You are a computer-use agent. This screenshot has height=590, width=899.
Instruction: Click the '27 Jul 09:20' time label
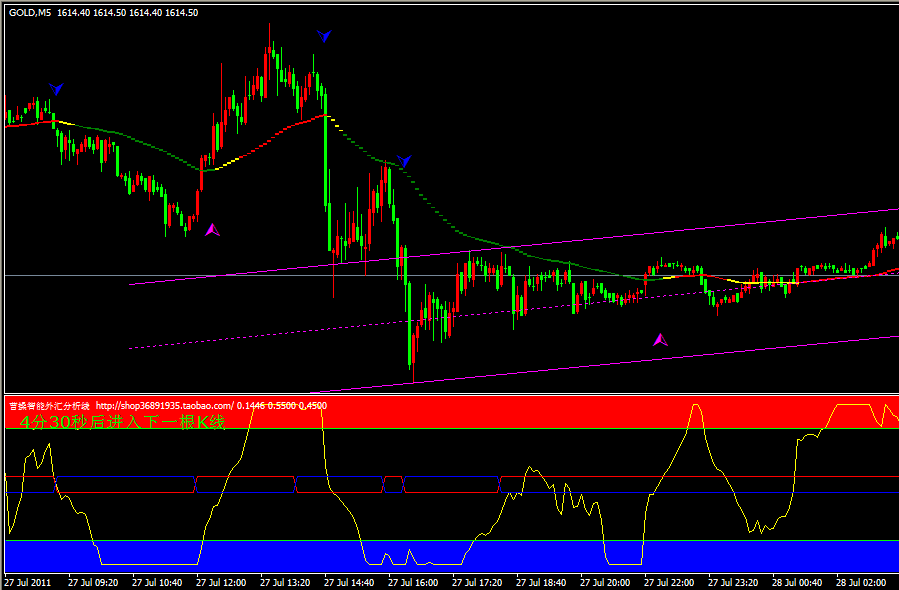point(93,583)
